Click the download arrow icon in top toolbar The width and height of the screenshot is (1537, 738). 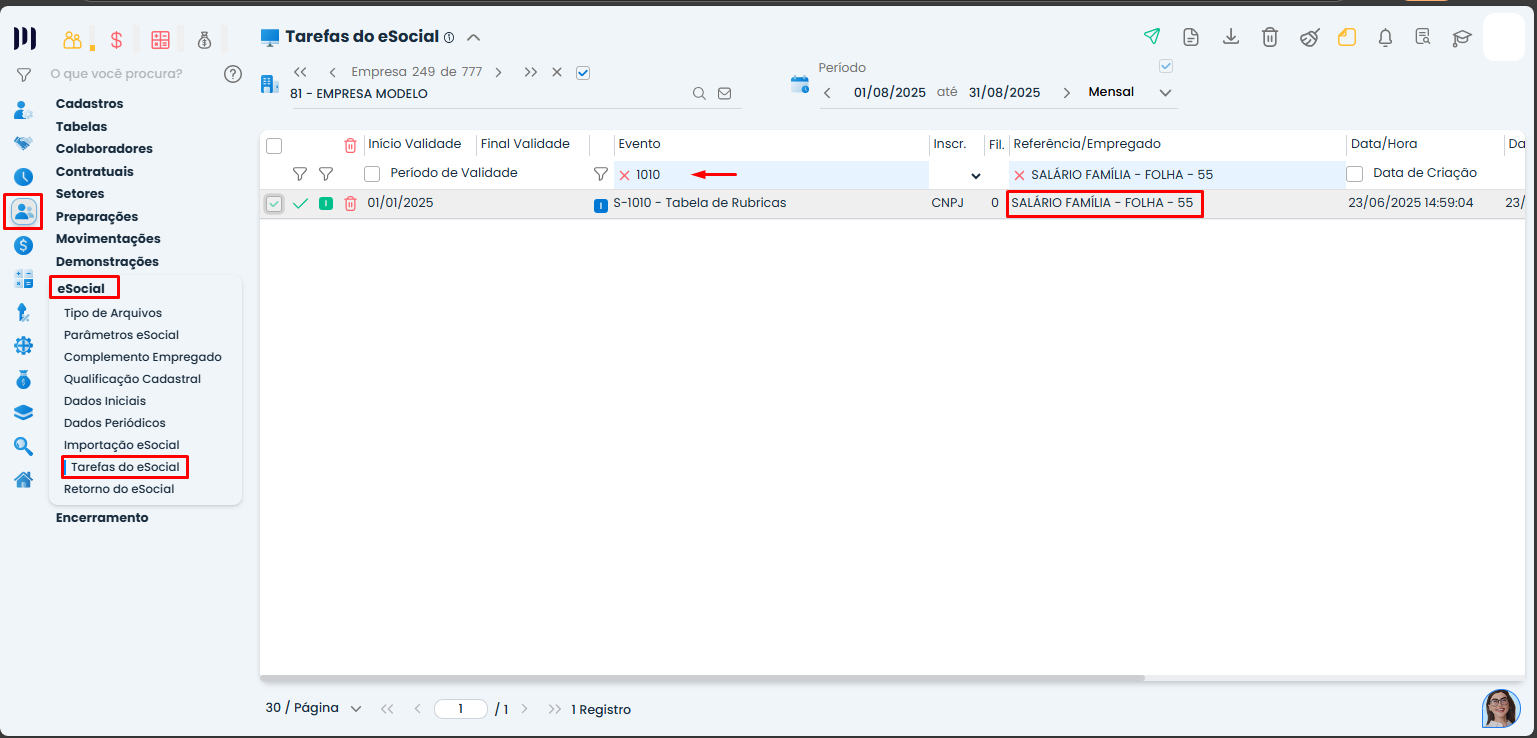point(1231,37)
